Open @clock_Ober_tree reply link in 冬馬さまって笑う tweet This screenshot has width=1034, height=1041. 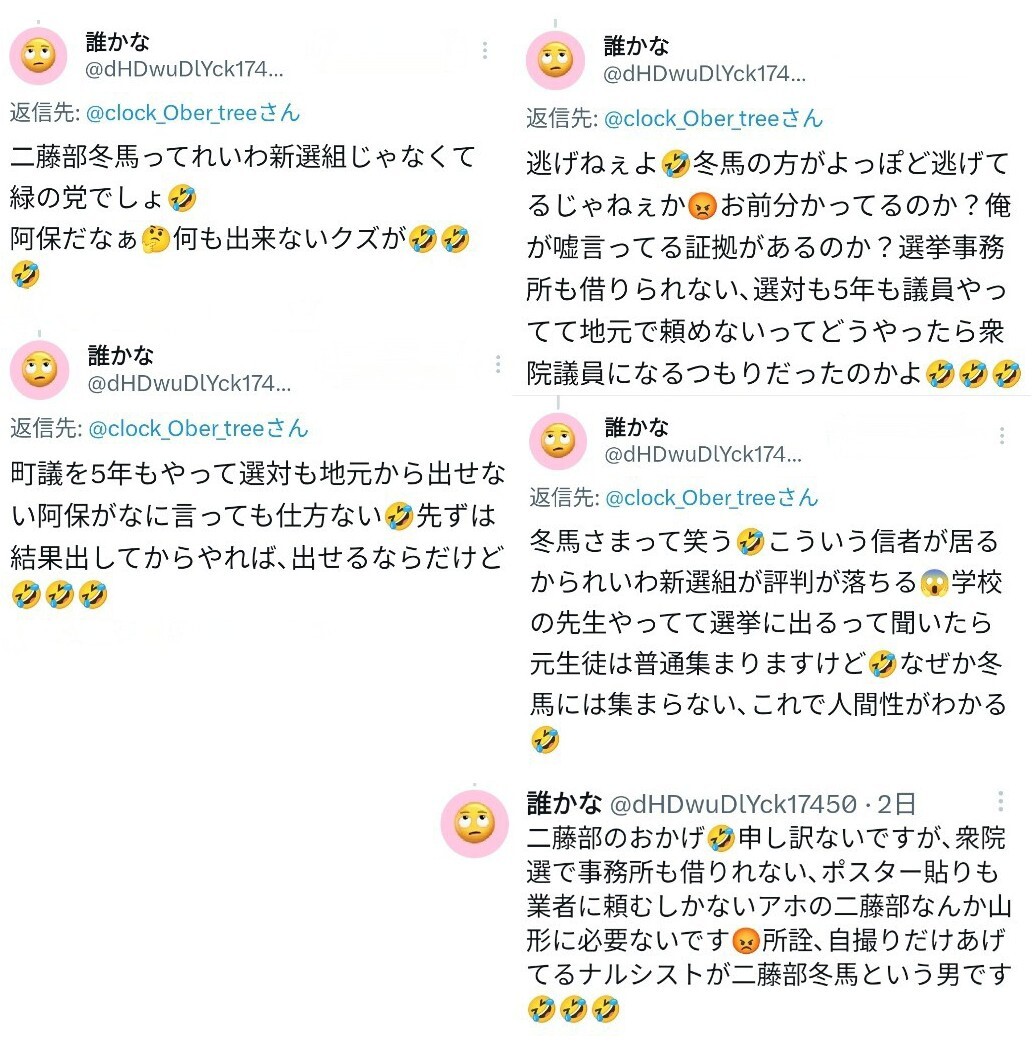point(711,497)
